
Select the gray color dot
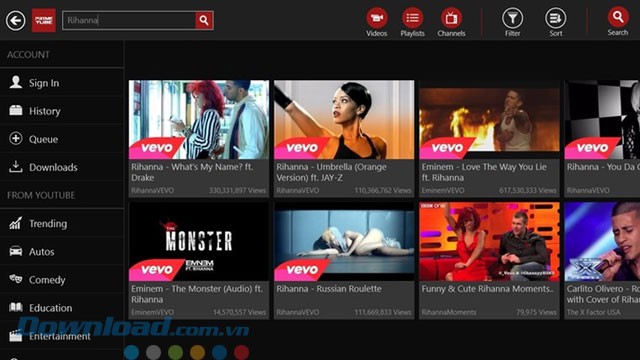[x=153, y=352]
